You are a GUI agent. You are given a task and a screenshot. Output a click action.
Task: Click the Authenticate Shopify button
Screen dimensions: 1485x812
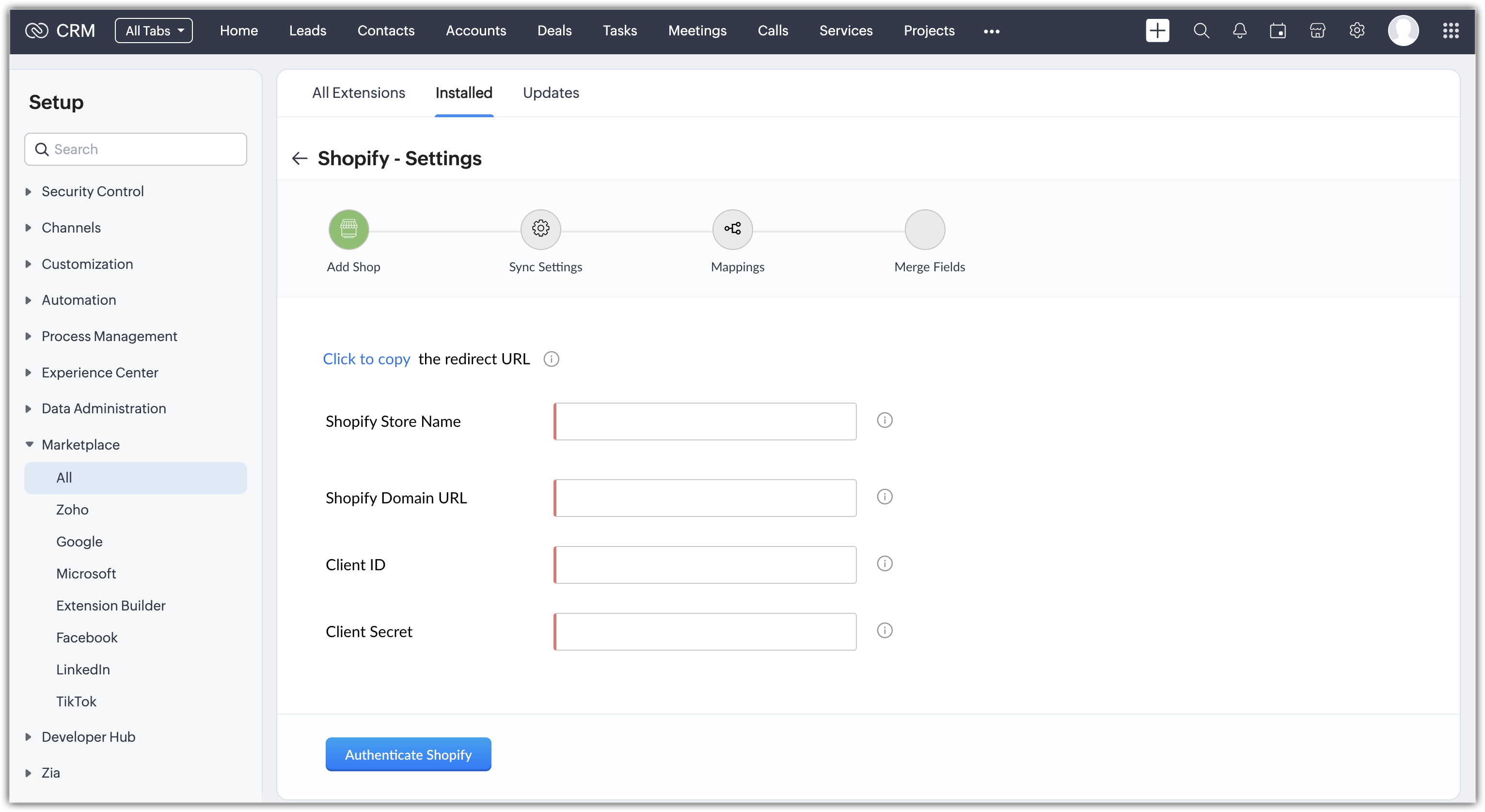coord(408,754)
